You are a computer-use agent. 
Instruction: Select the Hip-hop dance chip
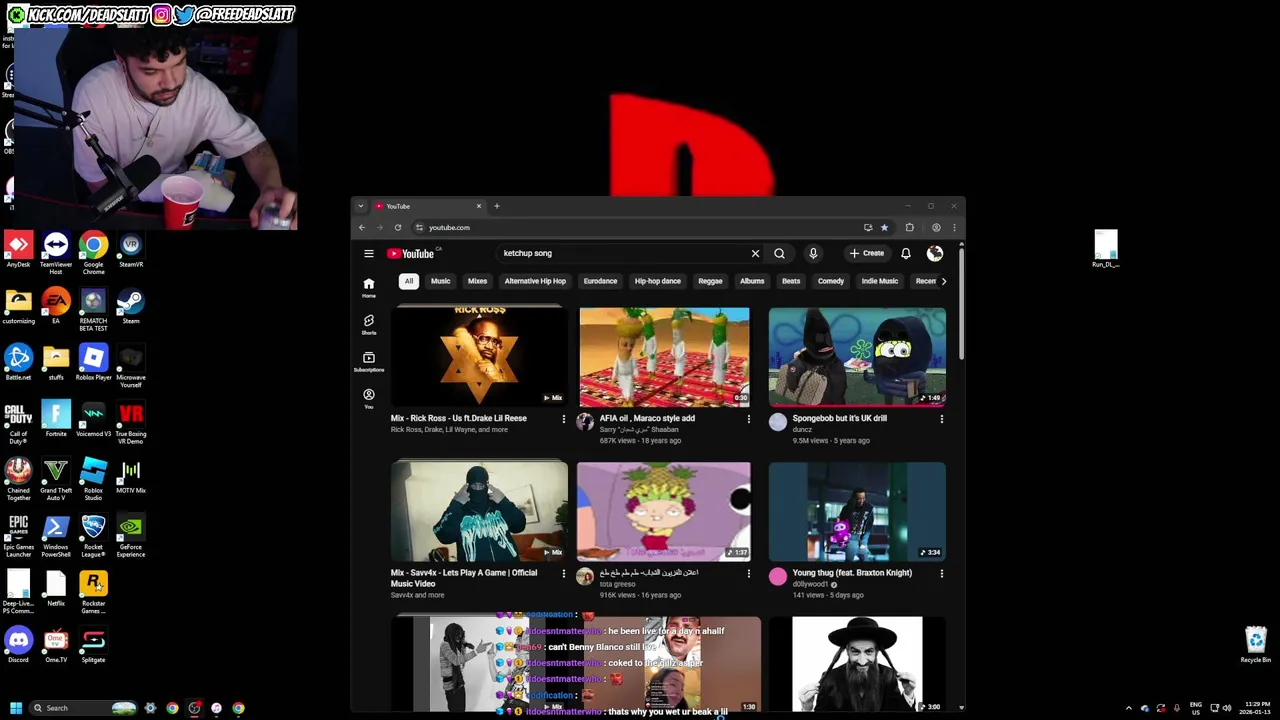pyautogui.click(x=657, y=281)
